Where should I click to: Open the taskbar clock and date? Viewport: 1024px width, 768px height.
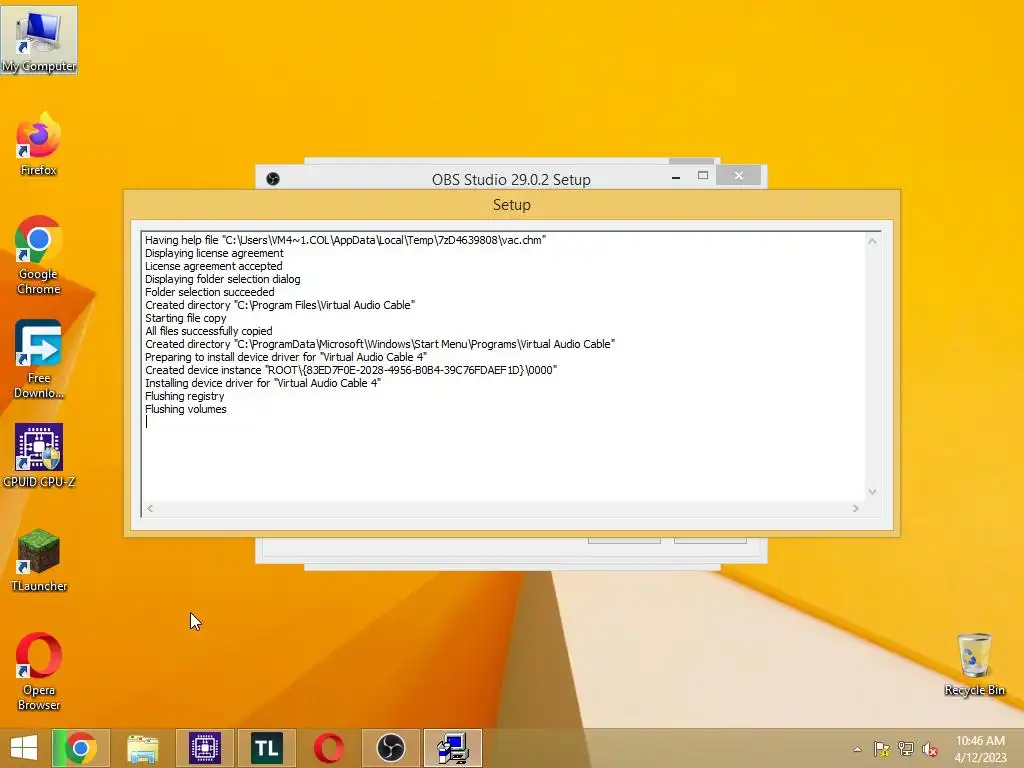pos(980,748)
